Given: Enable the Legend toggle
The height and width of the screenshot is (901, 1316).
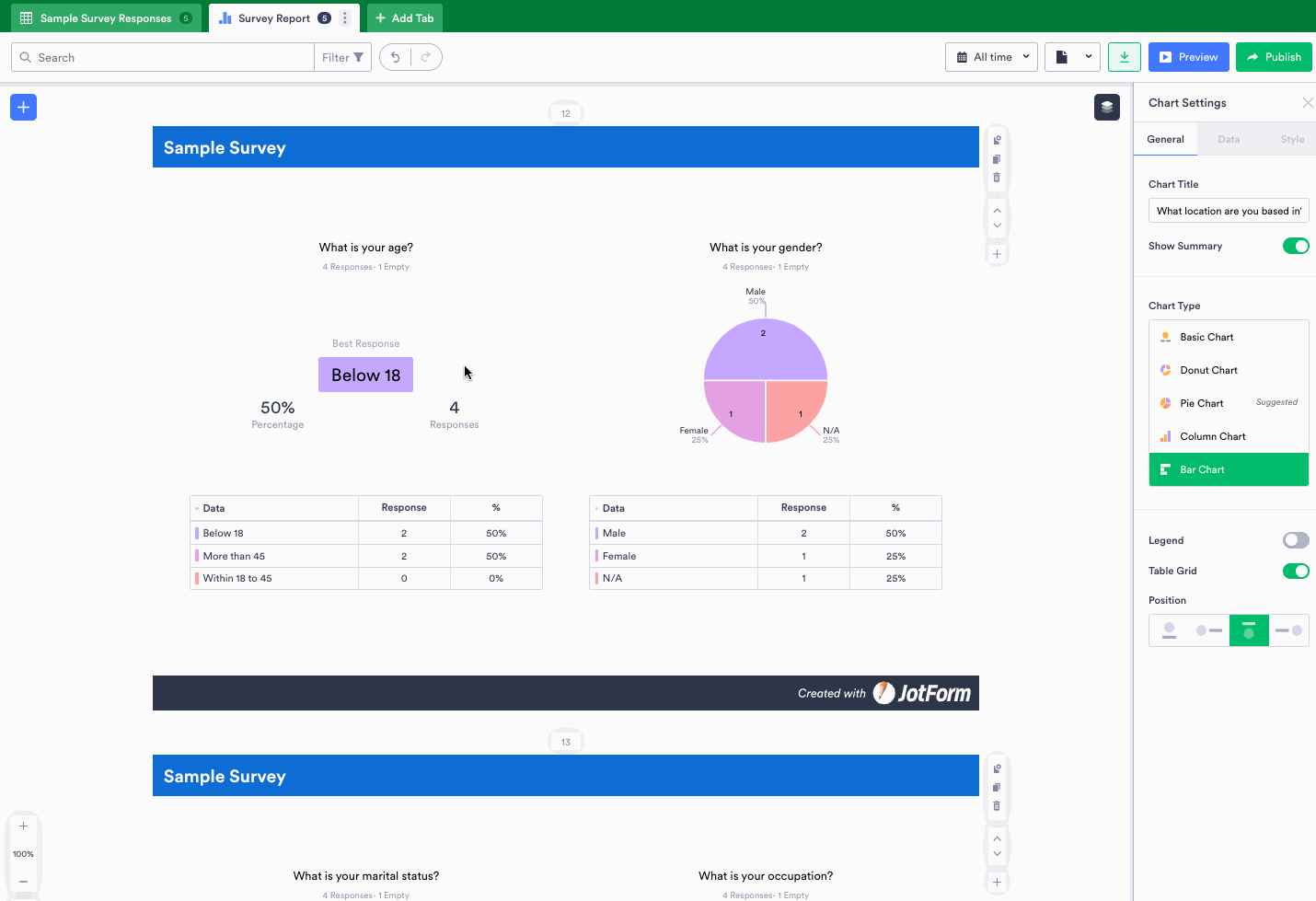Looking at the screenshot, I should click(1295, 540).
